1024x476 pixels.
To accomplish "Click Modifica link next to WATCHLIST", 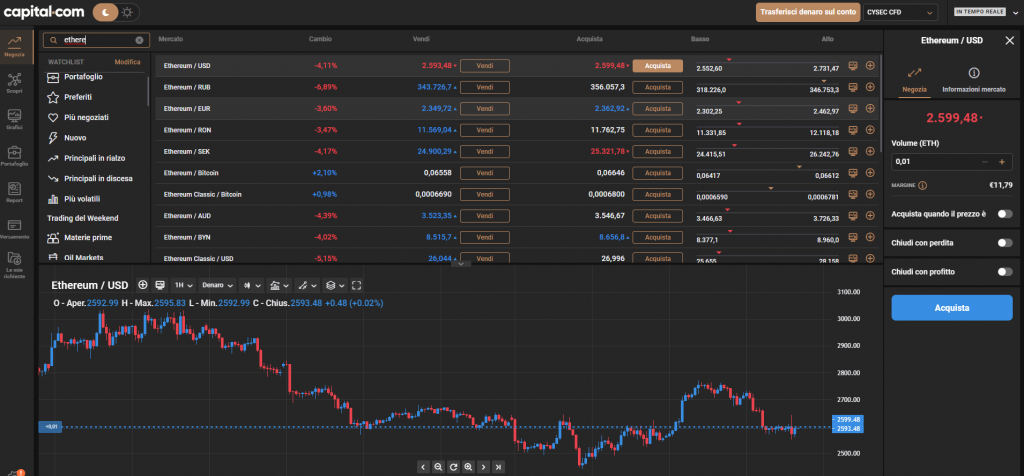I will (x=127, y=62).
